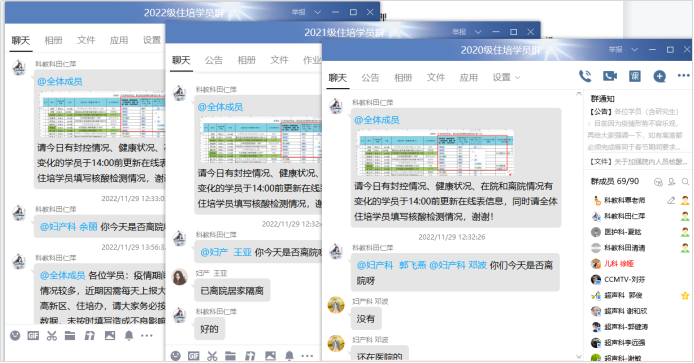Click the up arrow above 2020级 chat scrollbar

(578, 93)
